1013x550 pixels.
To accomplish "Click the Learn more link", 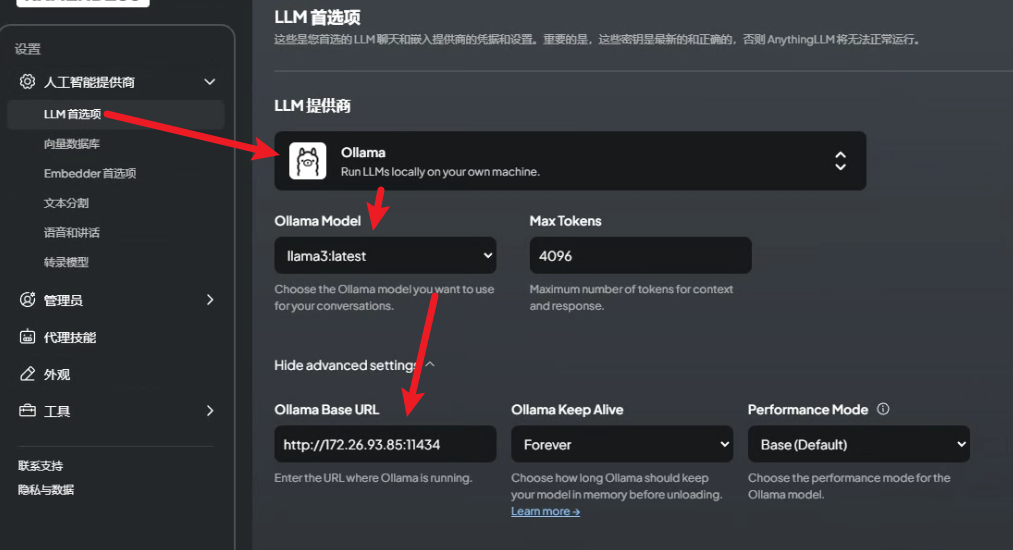I will 545,511.
